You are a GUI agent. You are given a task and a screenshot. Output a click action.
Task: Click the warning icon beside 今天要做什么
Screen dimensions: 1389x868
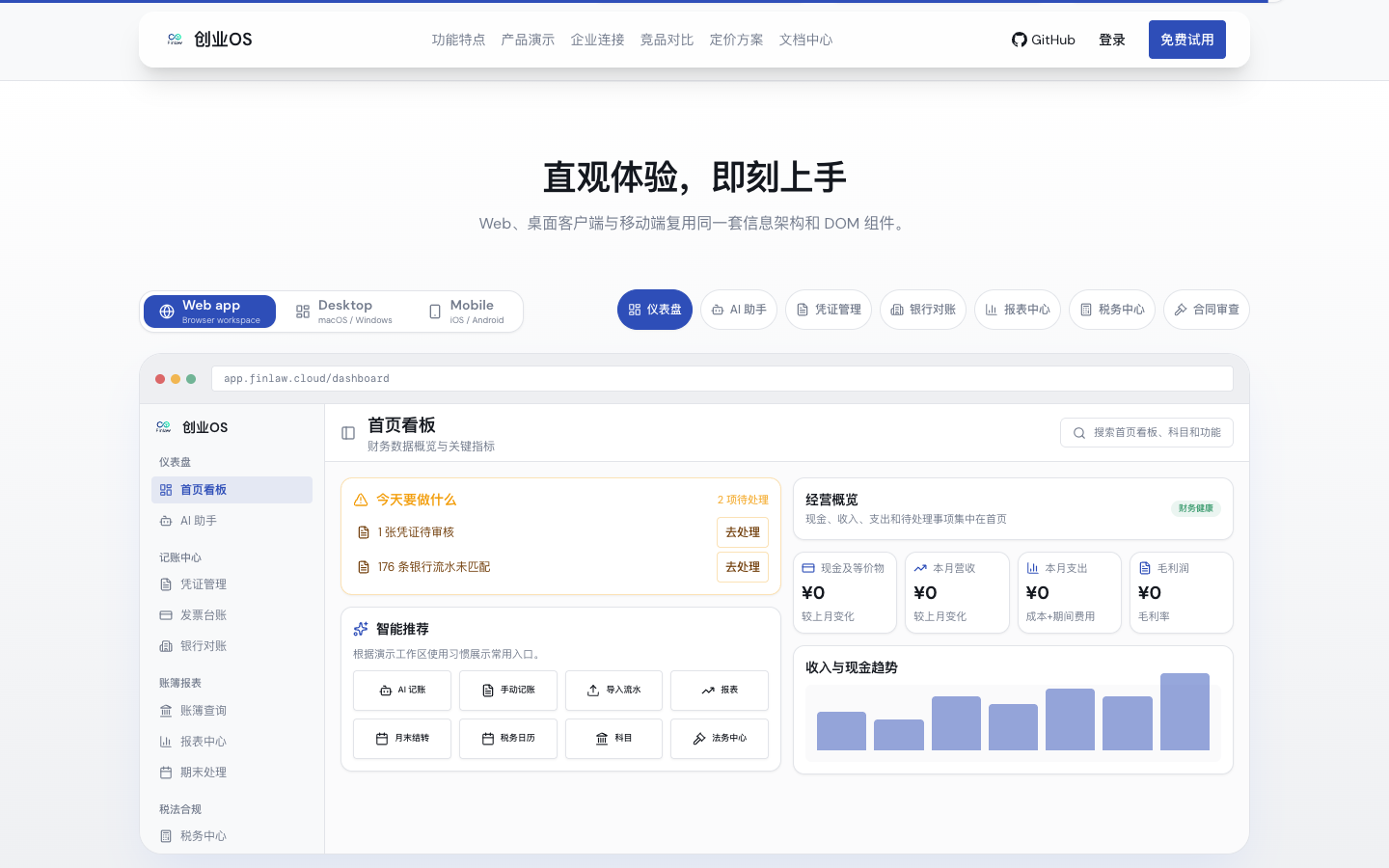[361, 500]
